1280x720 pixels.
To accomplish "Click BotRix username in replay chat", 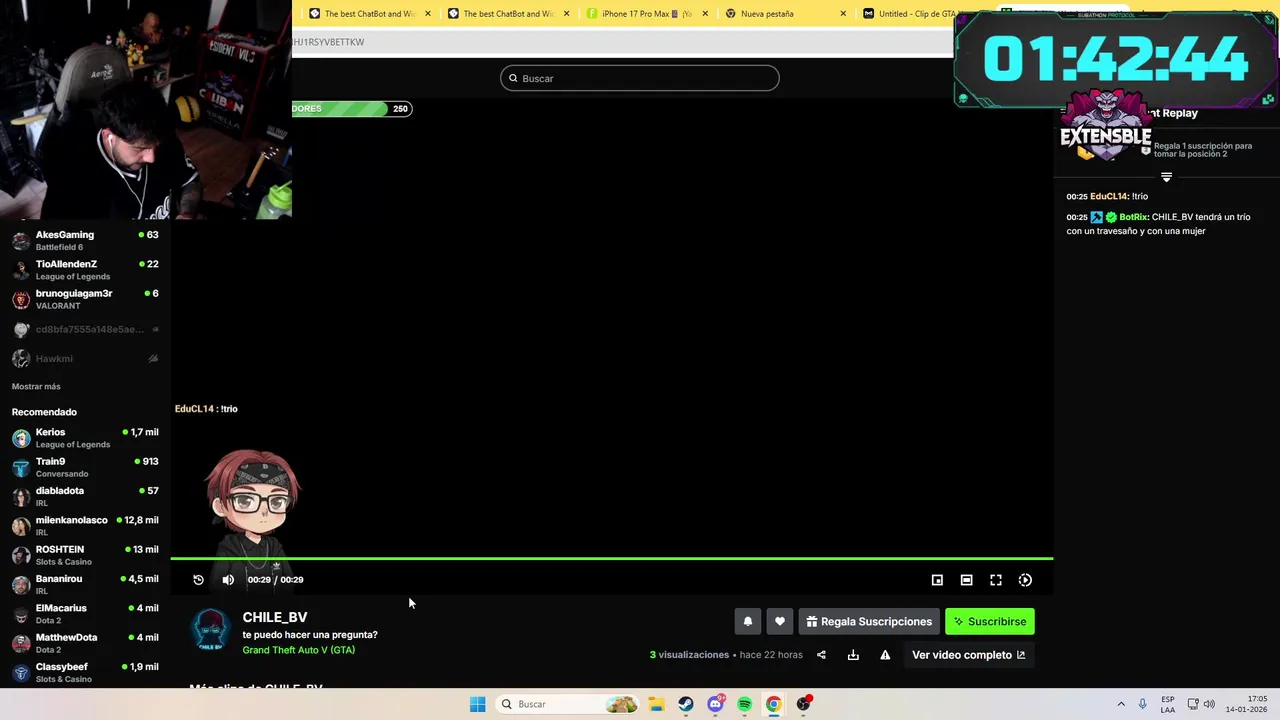I will coord(1133,217).
